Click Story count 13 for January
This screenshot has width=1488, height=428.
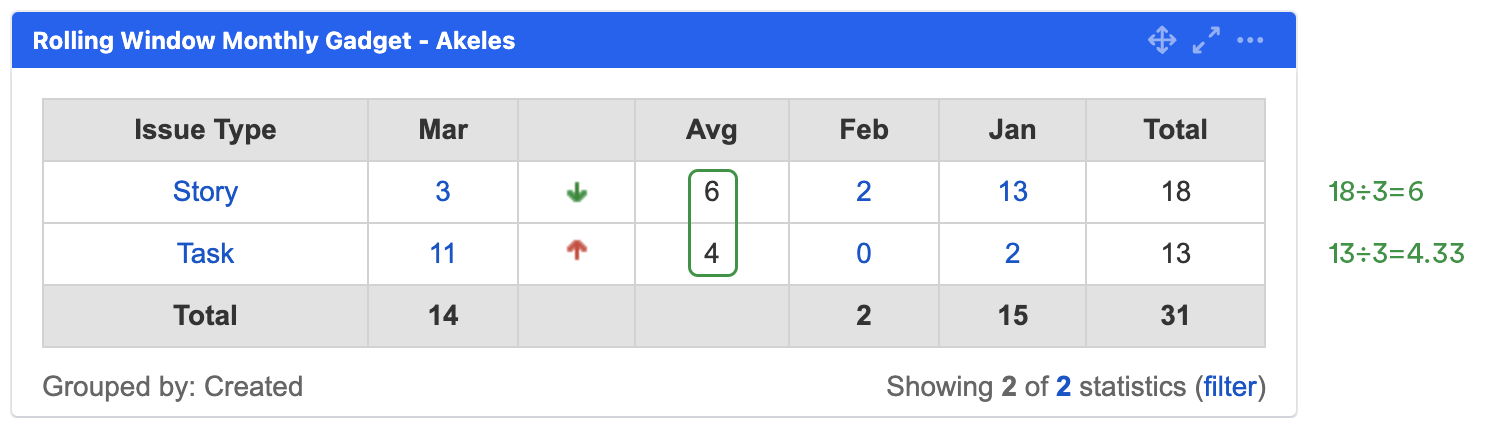tap(1012, 192)
